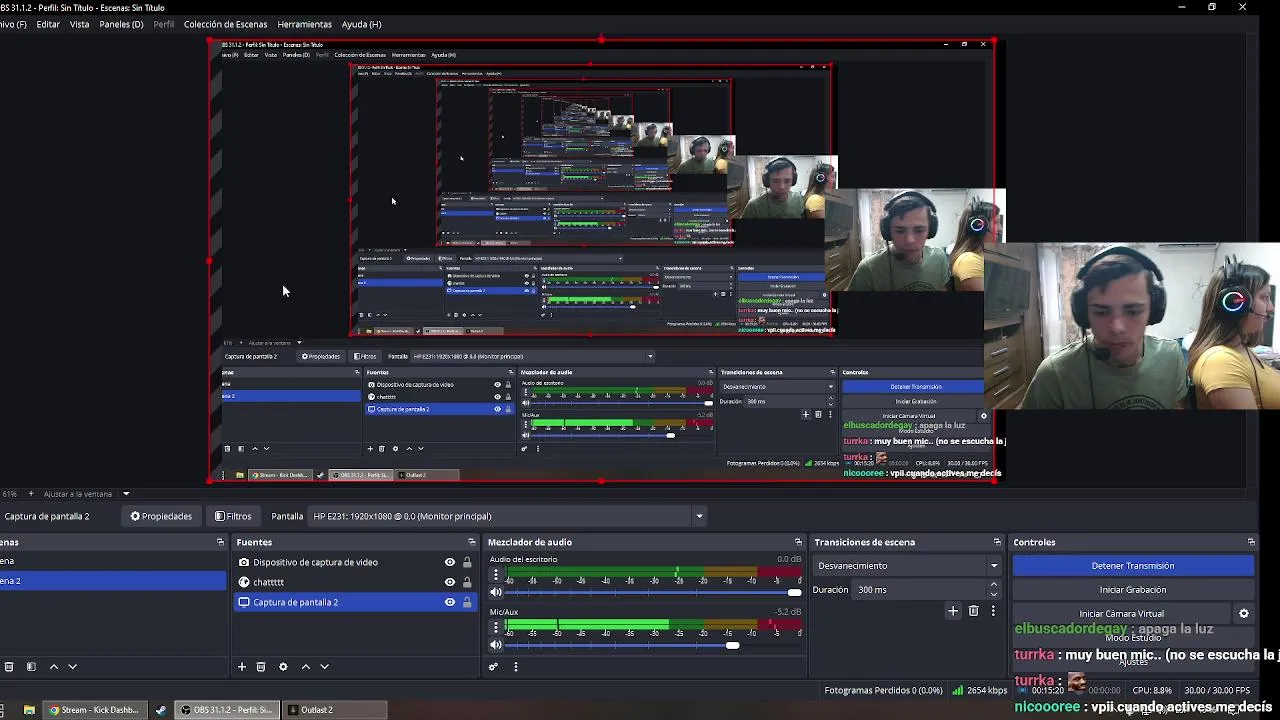Screen dimensions: 1280x720
Task: Open Filtros for the selected source
Action: tap(233, 516)
